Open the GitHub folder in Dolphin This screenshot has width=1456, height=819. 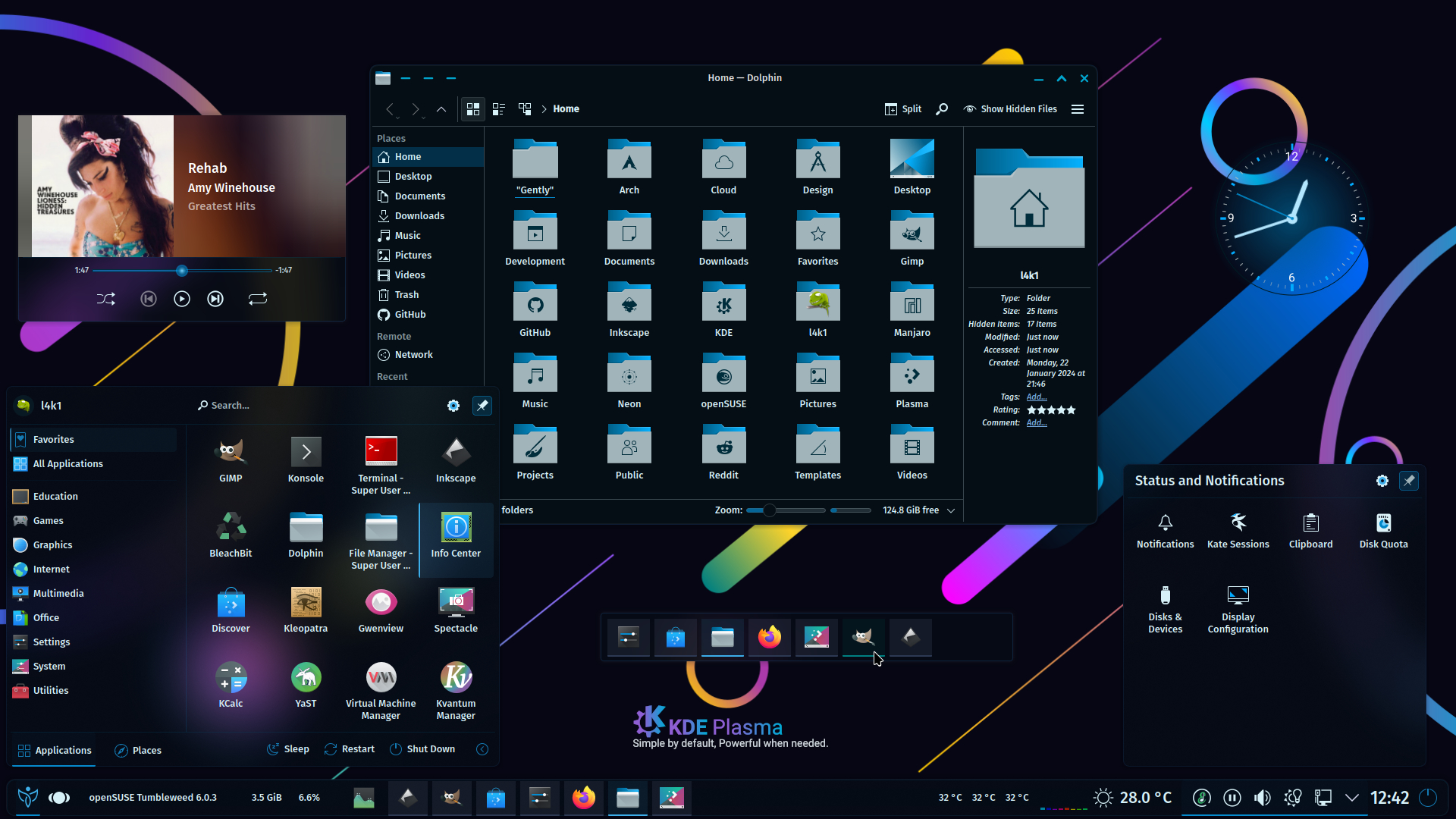click(535, 310)
